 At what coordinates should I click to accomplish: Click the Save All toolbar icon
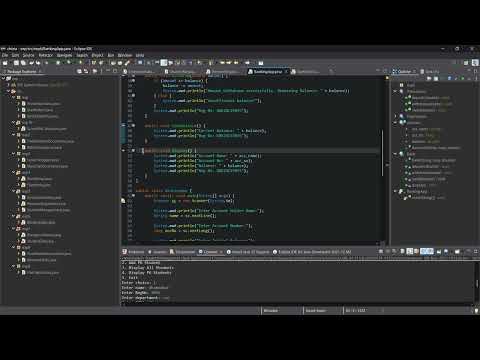(x=23, y=63)
